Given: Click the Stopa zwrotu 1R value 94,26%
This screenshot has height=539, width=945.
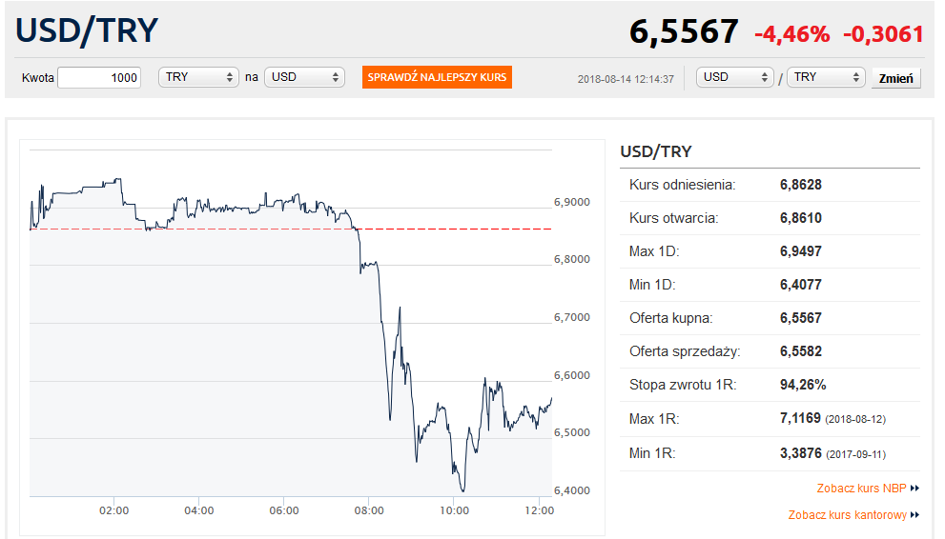Looking at the screenshot, I should 803,385.
